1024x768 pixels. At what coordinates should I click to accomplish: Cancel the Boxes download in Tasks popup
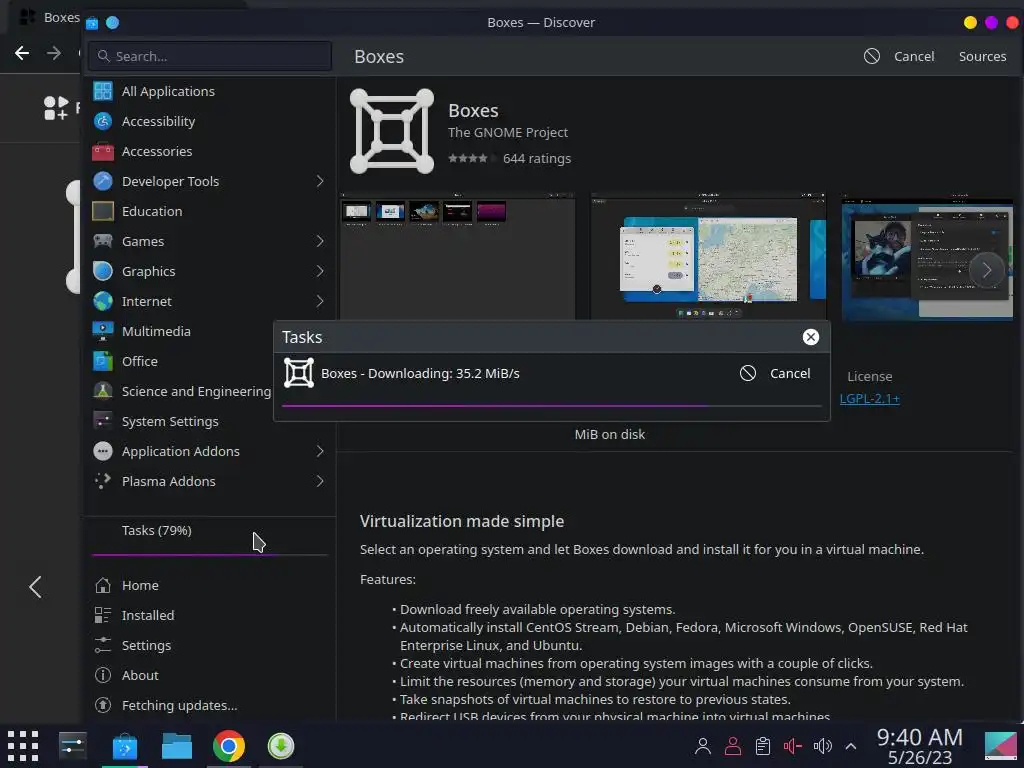click(775, 373)
